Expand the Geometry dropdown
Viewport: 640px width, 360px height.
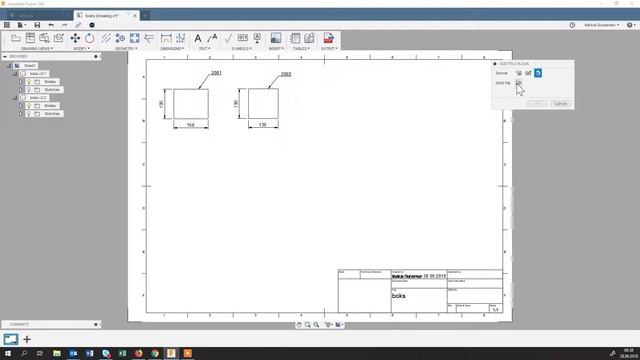pos(126,49)
